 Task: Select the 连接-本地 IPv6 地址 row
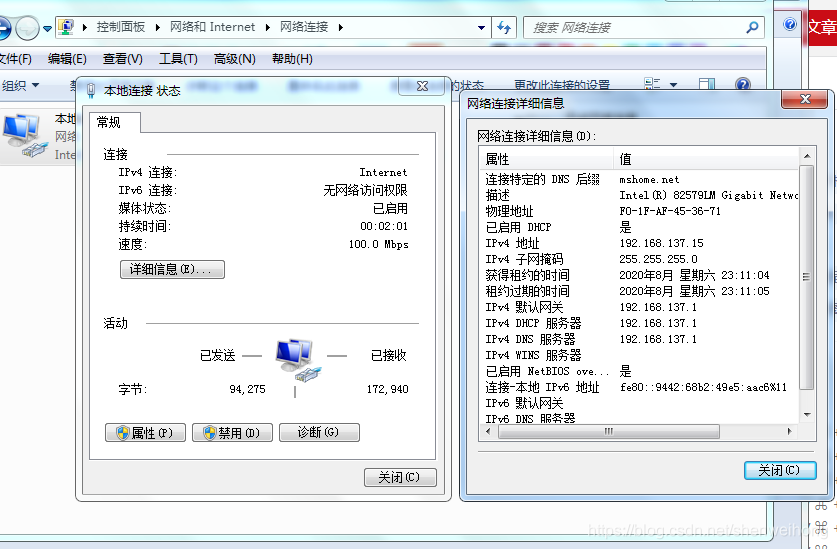coord(639,387)
